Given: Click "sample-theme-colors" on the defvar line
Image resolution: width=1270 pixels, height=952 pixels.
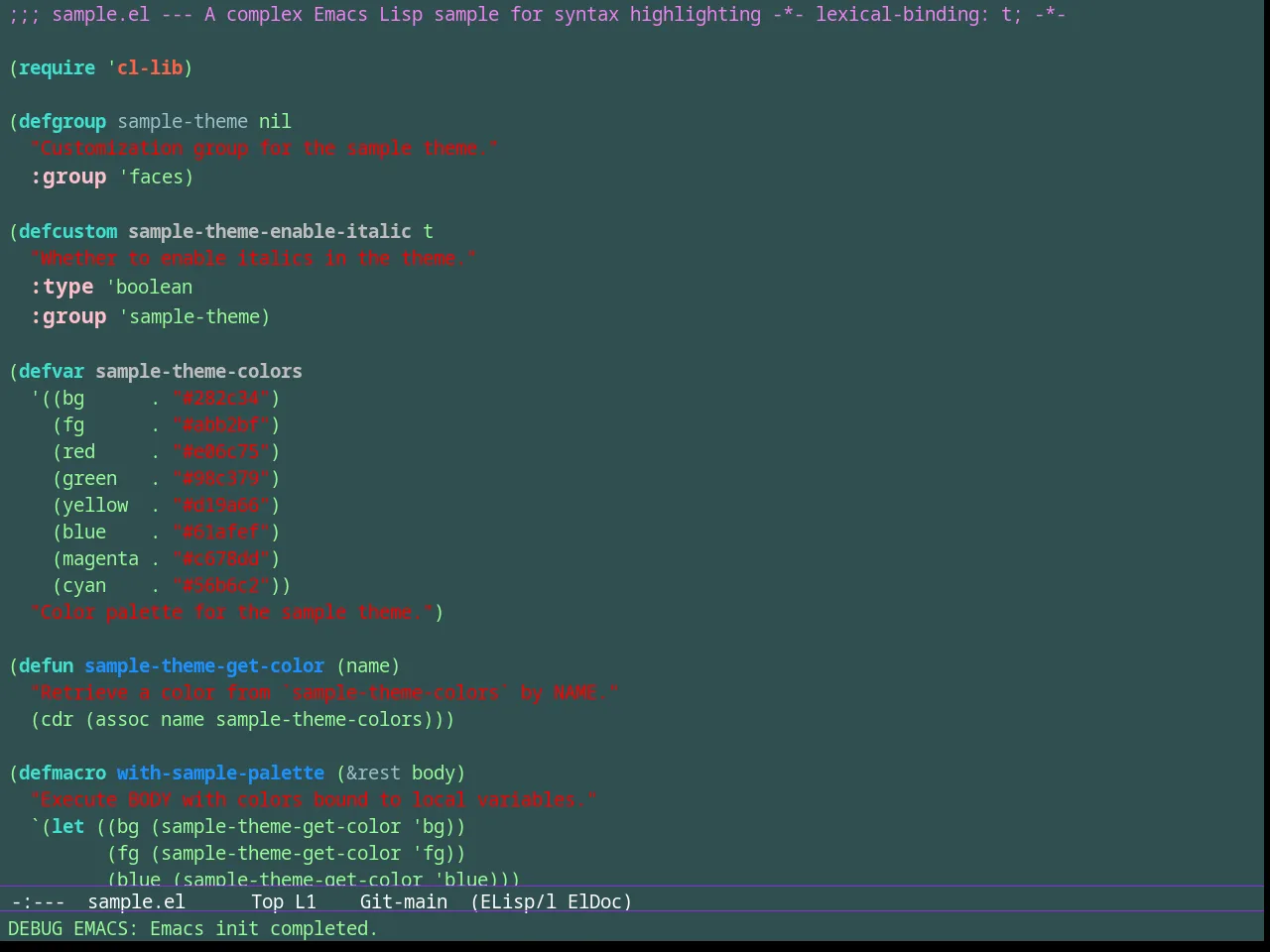Looking at the screenshot, I should point(198,372).
